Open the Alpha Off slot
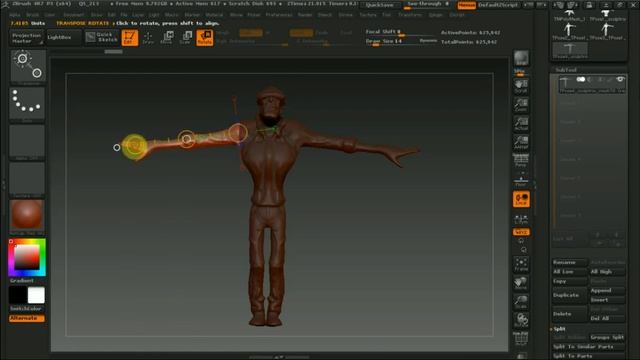The height and width of the screenshot is (360, 640). [27, 142]
